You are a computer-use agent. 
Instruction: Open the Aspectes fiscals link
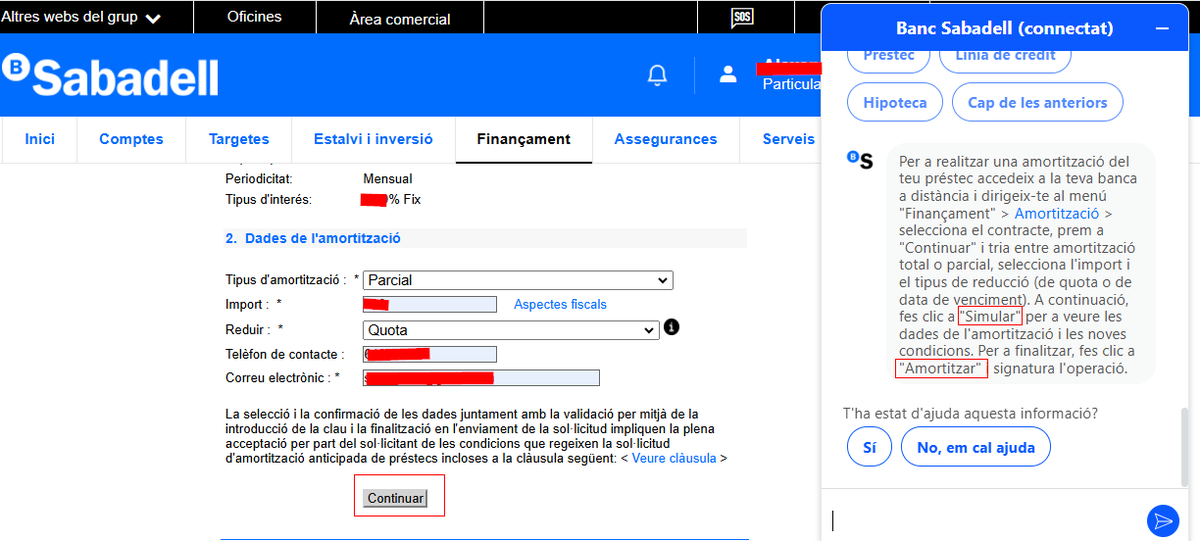[560, 304]
